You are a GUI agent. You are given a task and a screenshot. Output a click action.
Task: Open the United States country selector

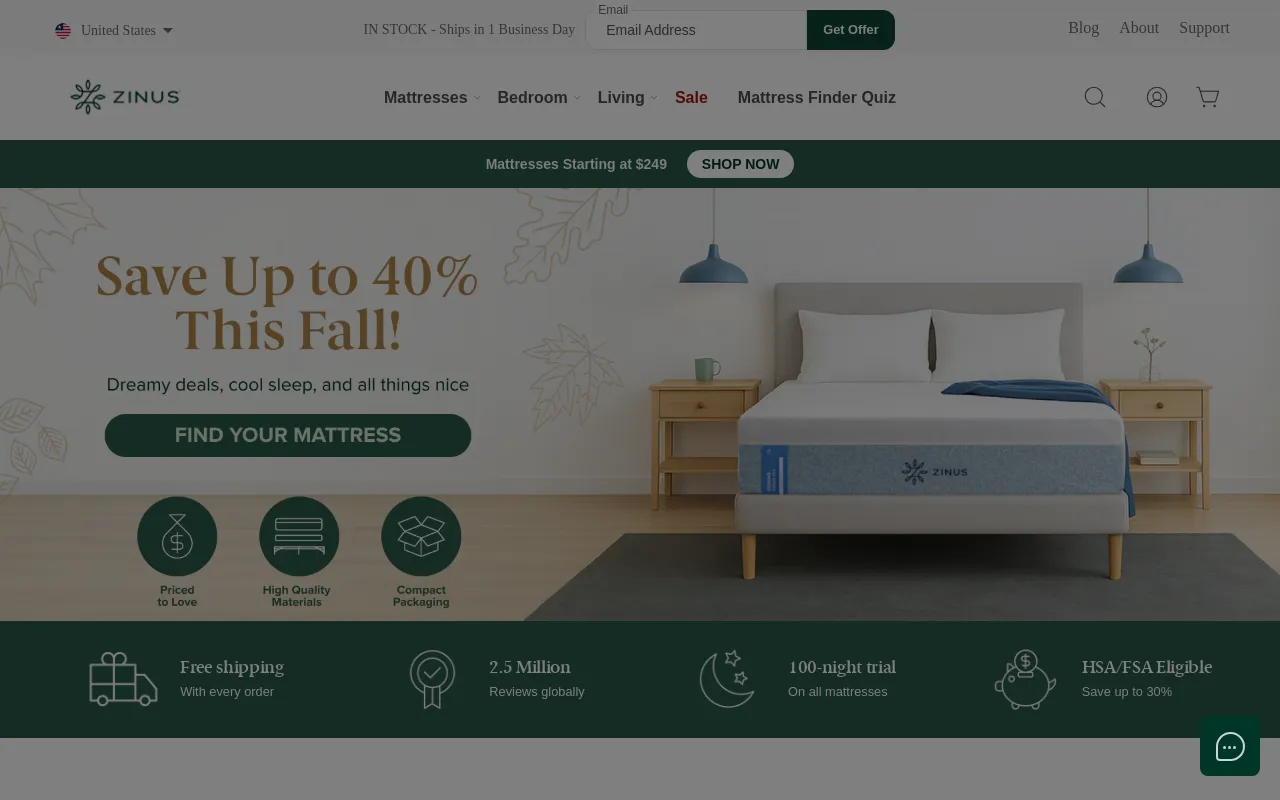pos(114,30)
